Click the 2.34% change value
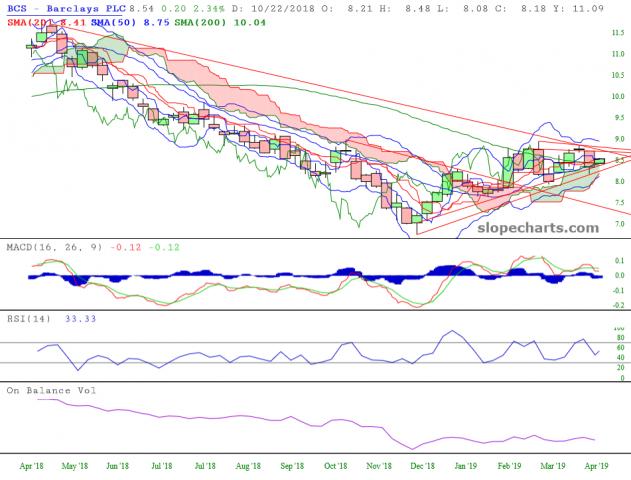 [x=208, y=8]
